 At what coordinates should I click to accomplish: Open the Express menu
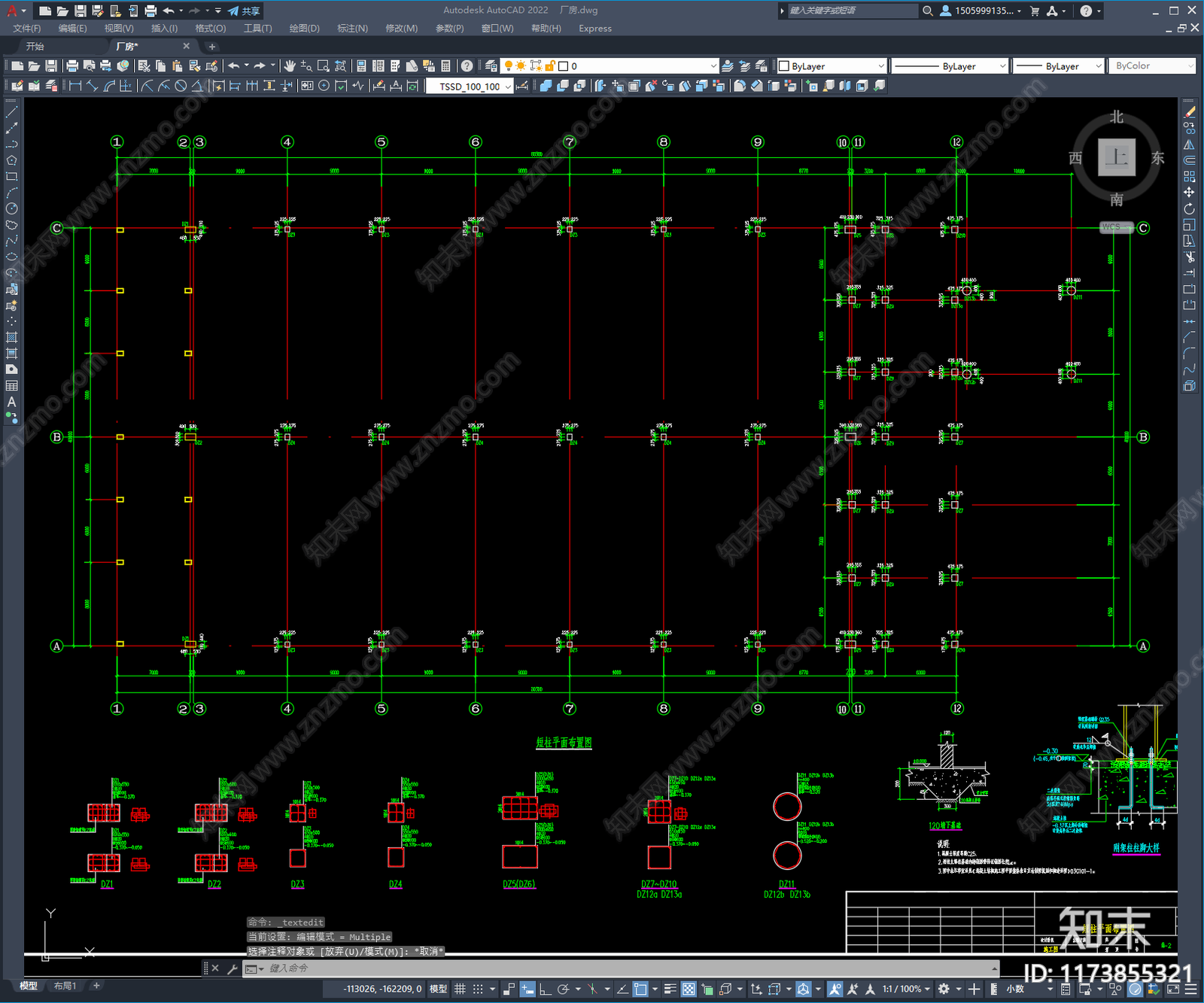click(595, 29)
